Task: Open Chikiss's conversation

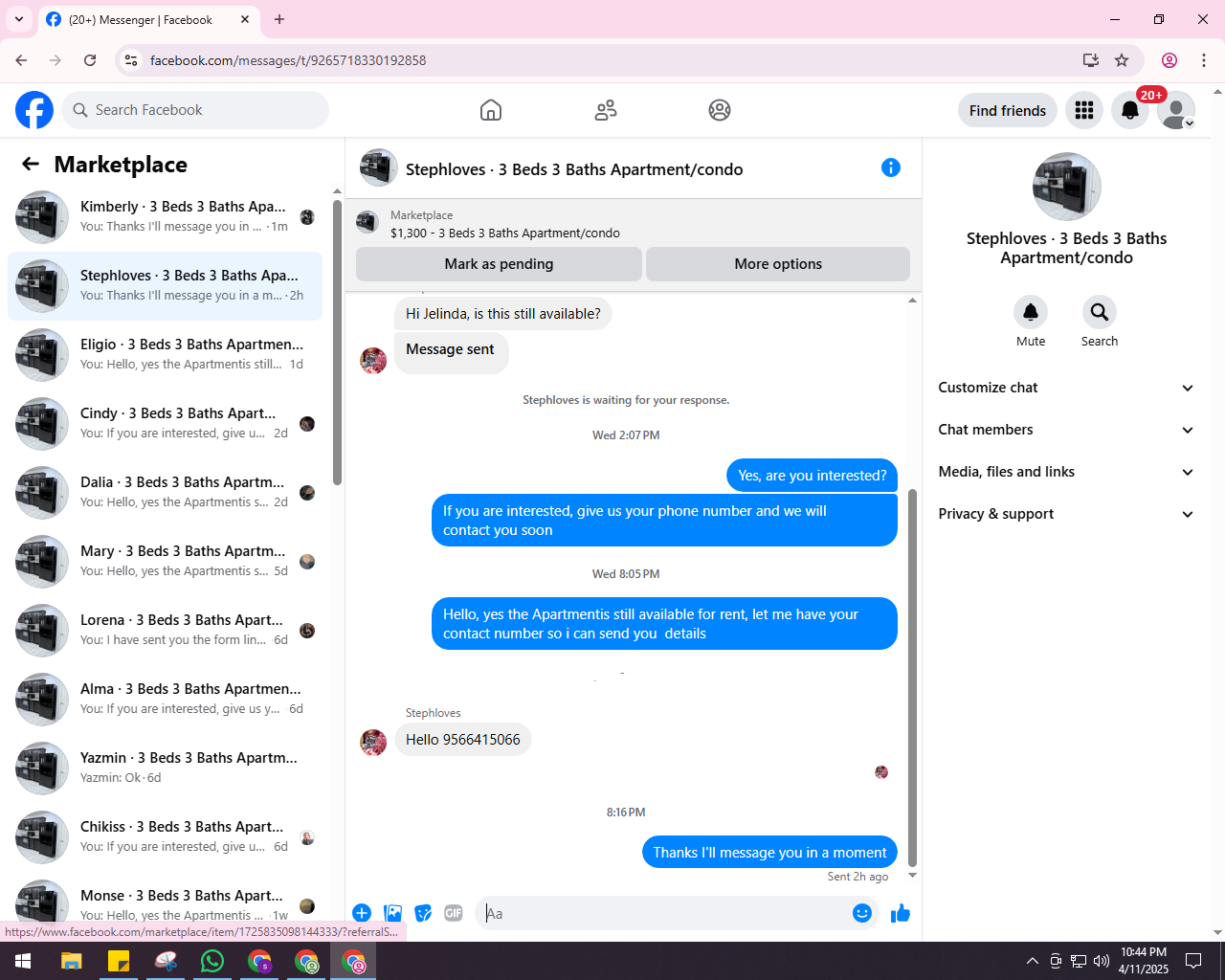Action: pos(165,837)
